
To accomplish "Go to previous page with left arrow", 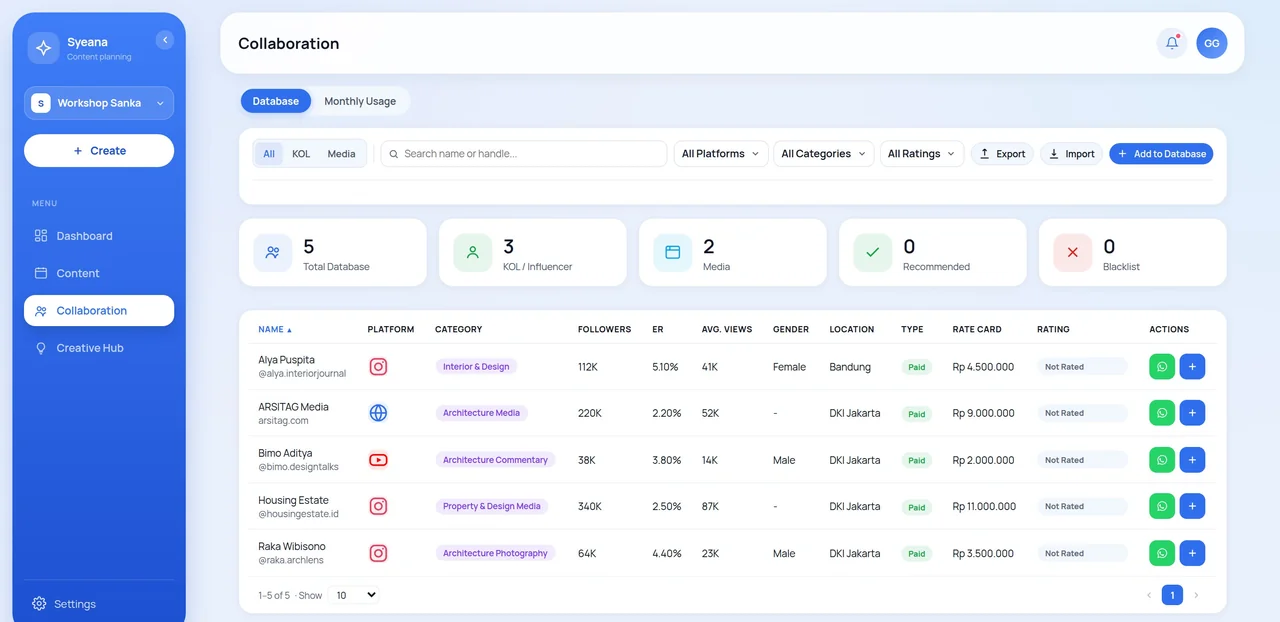I will click(1148, 595).
